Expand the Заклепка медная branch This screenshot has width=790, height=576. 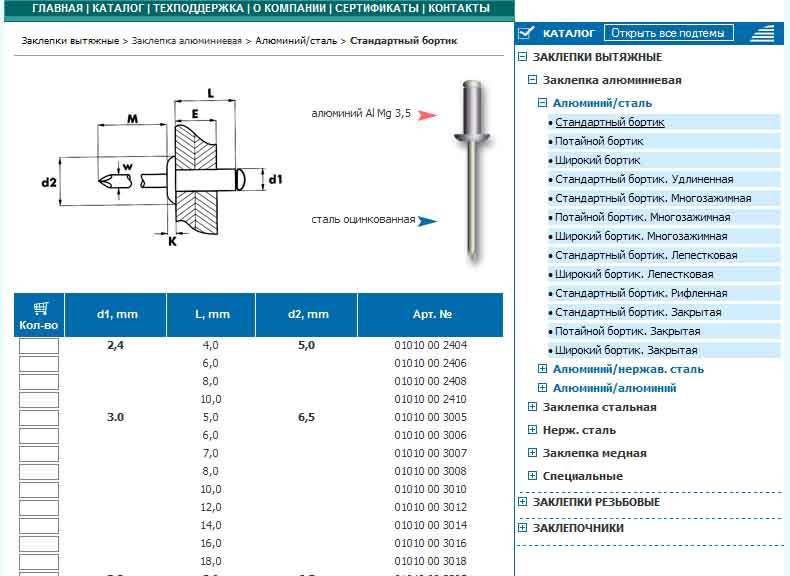(x=532, y=453)
